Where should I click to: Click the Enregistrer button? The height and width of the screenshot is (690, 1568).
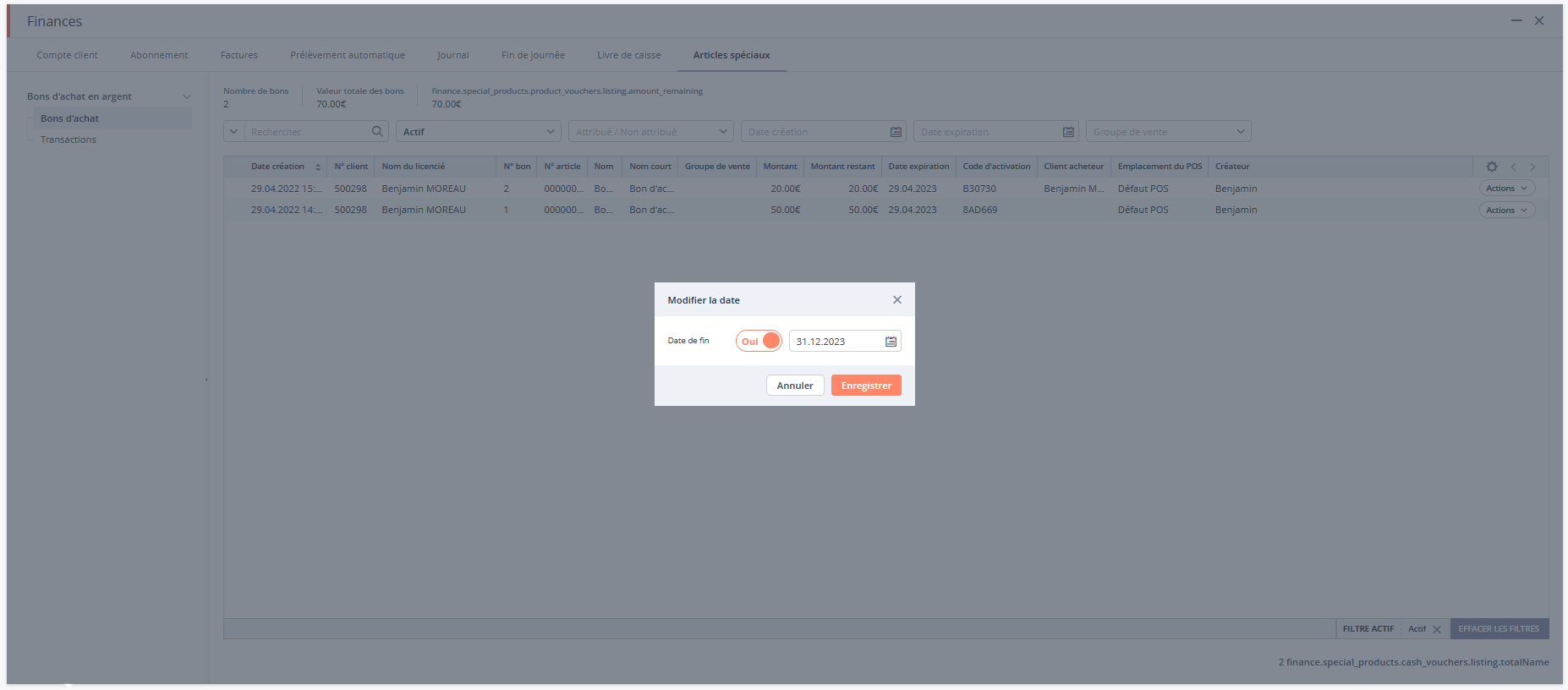(866, 386)
